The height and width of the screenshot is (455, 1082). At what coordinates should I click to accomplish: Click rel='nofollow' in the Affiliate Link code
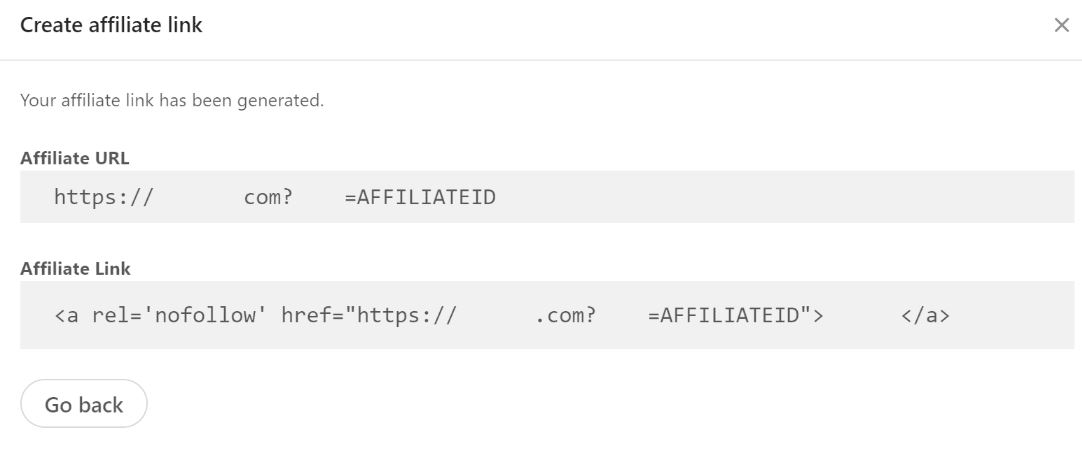point(179,316)
